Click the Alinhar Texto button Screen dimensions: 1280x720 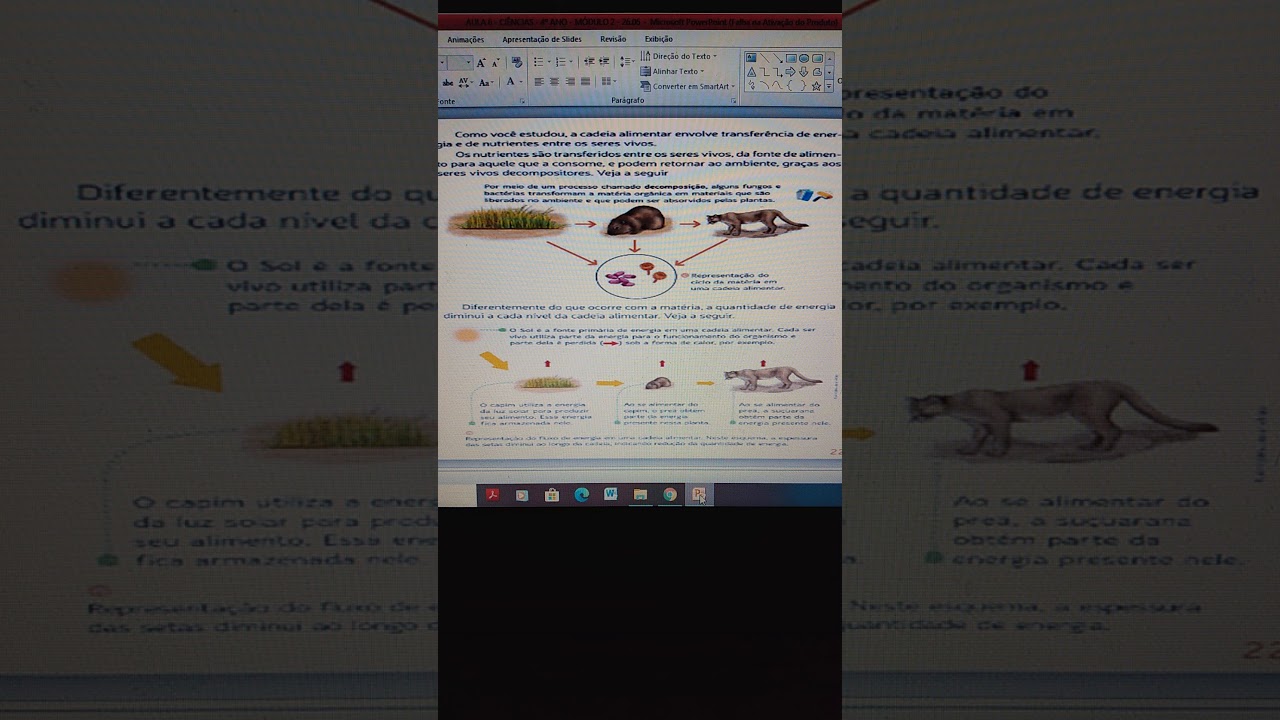pos(675,72)
